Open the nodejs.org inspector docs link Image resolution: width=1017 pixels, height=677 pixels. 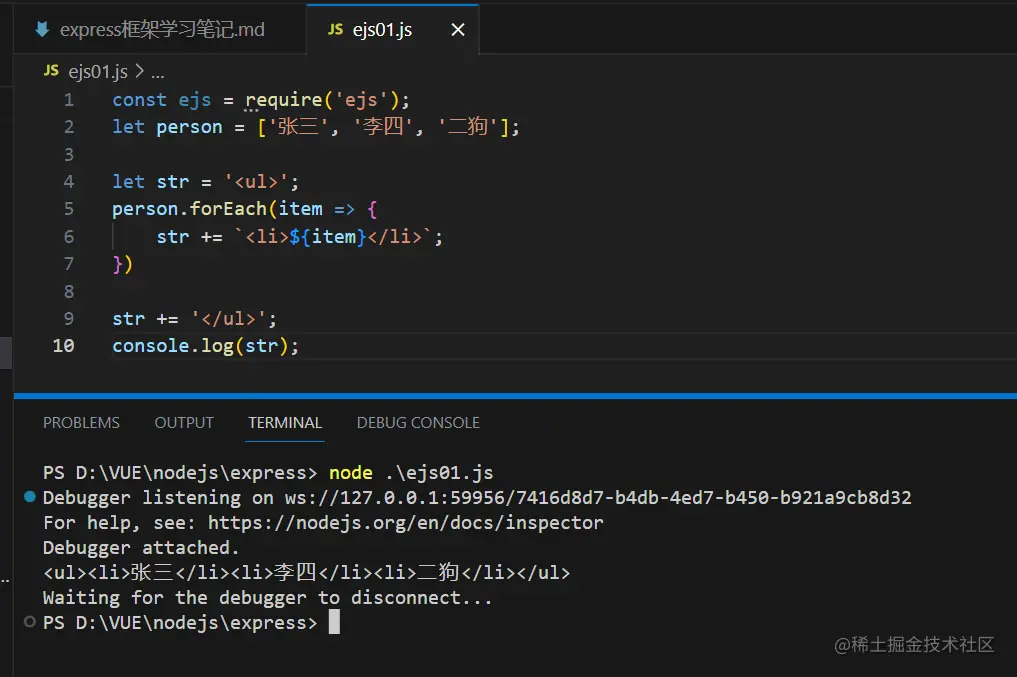click(406, 523)
